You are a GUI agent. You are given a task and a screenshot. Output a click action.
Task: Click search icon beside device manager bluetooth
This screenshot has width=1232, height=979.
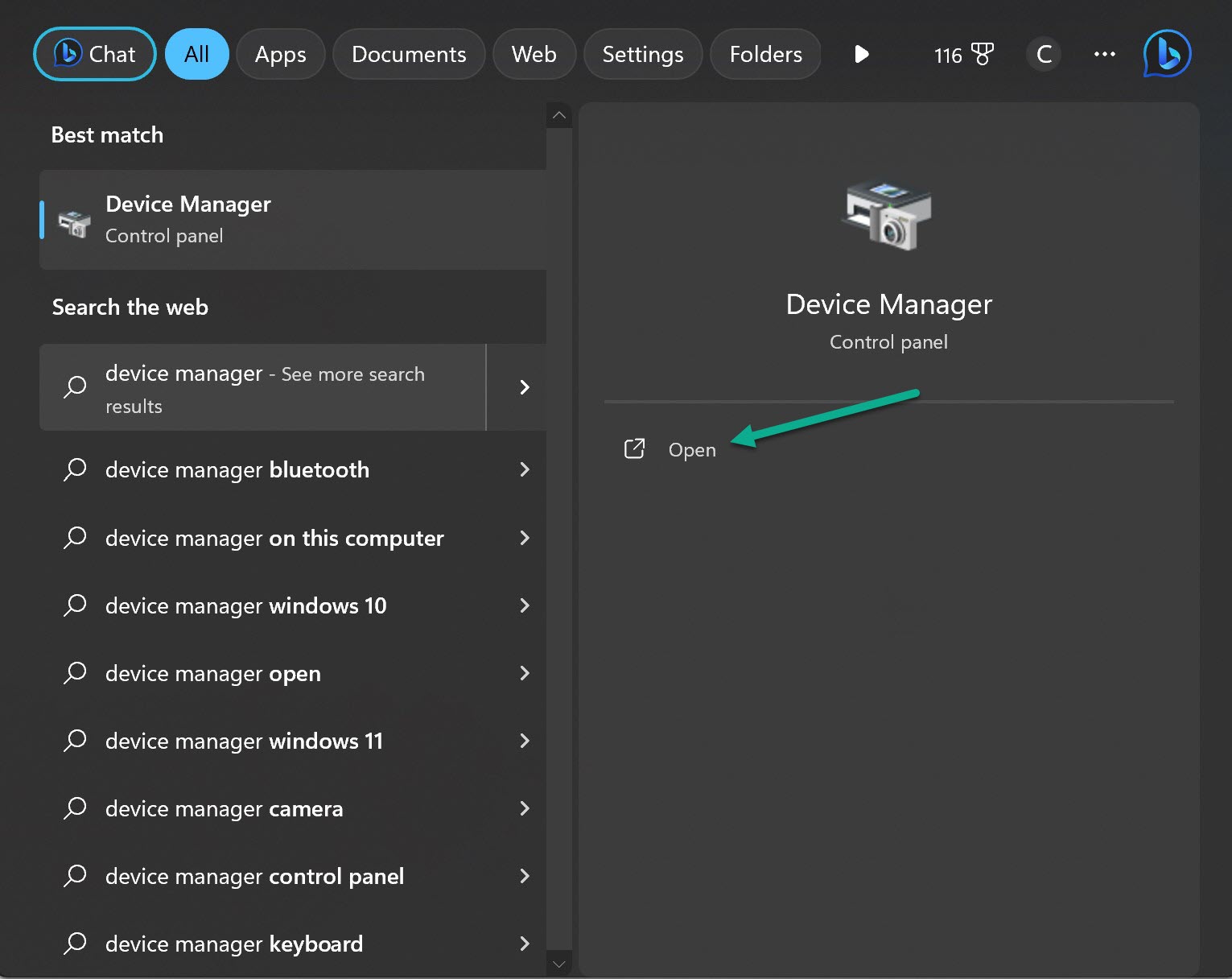pos(75,469)
